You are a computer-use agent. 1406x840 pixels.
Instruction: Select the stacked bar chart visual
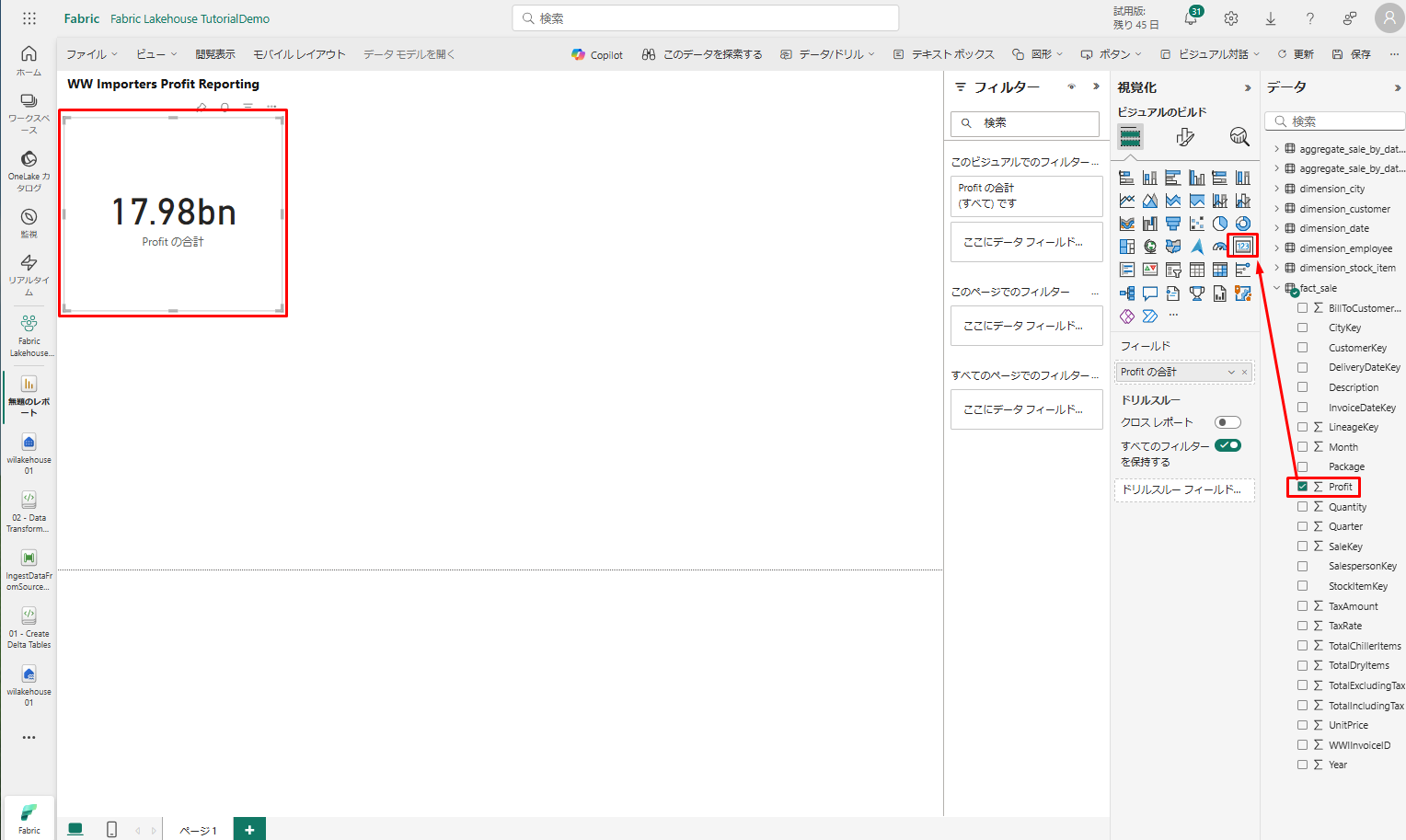click(x=1126, y=178)
